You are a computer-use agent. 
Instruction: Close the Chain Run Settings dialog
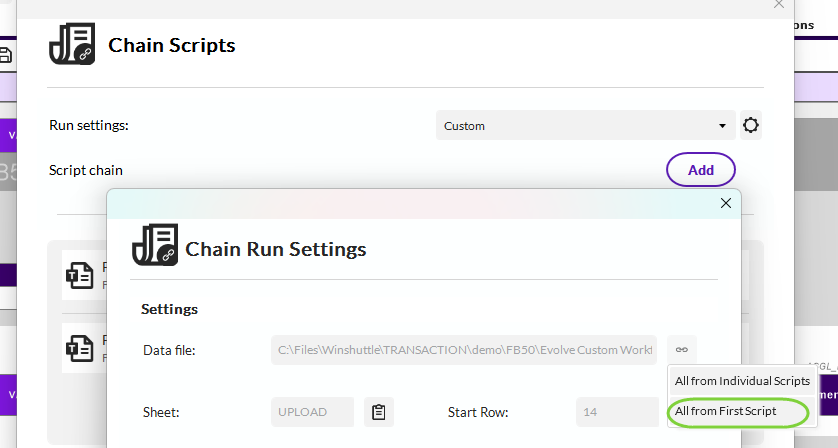click(725, 203)
